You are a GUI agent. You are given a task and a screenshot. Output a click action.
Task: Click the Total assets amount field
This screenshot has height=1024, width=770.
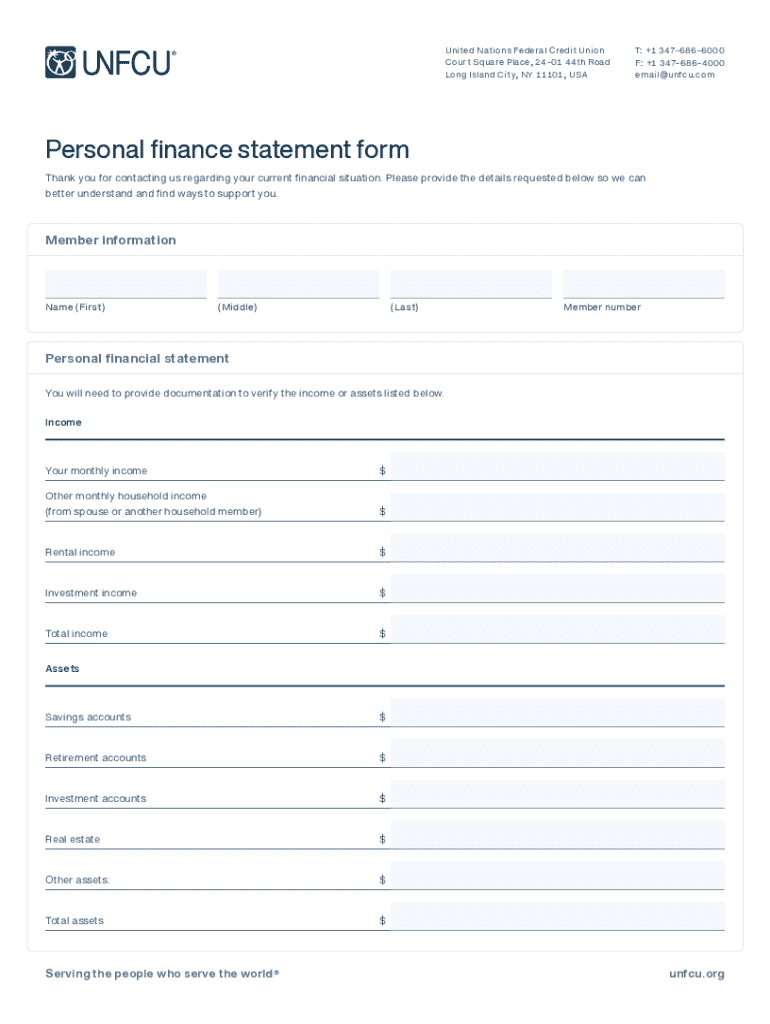pos(557,917)
